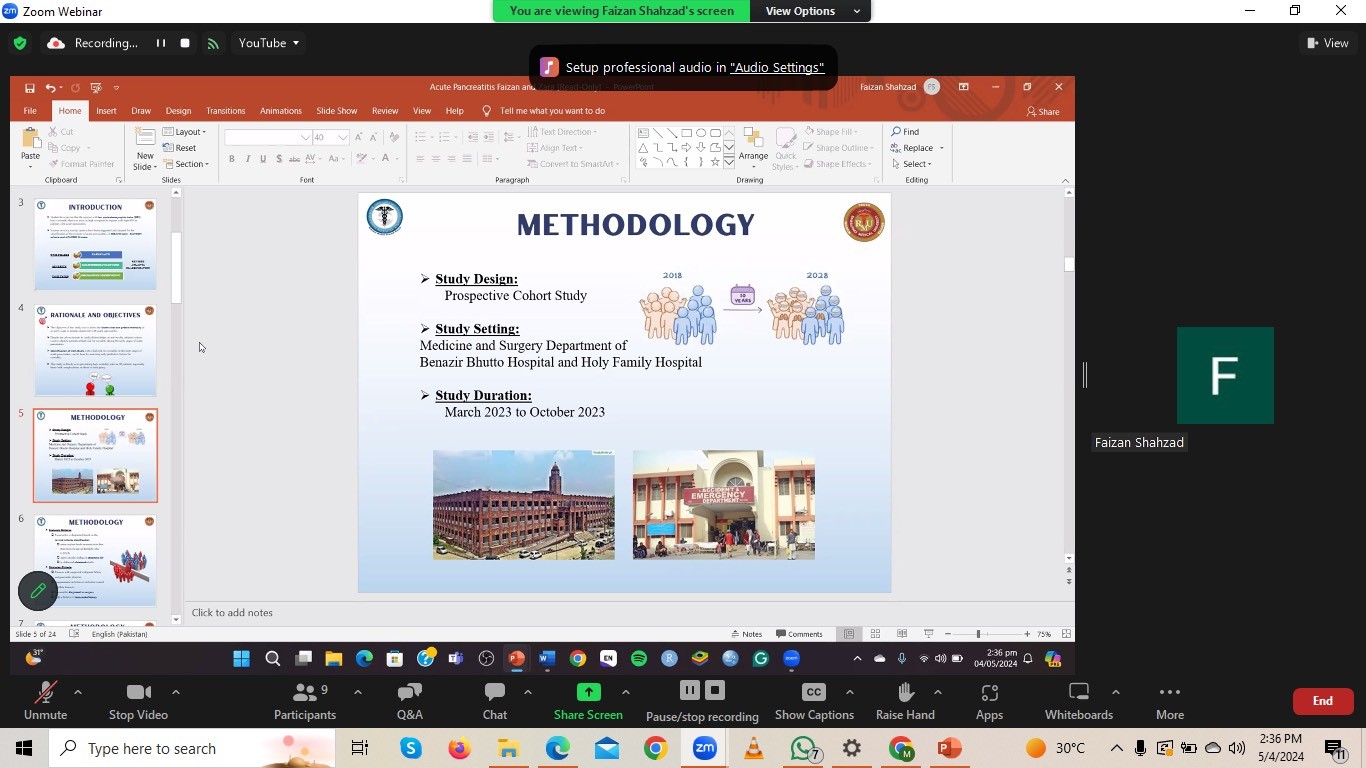This screenshot has width=1366, height=768.
Task: Select the Insert ribbon tab
Action: (106, 111)
